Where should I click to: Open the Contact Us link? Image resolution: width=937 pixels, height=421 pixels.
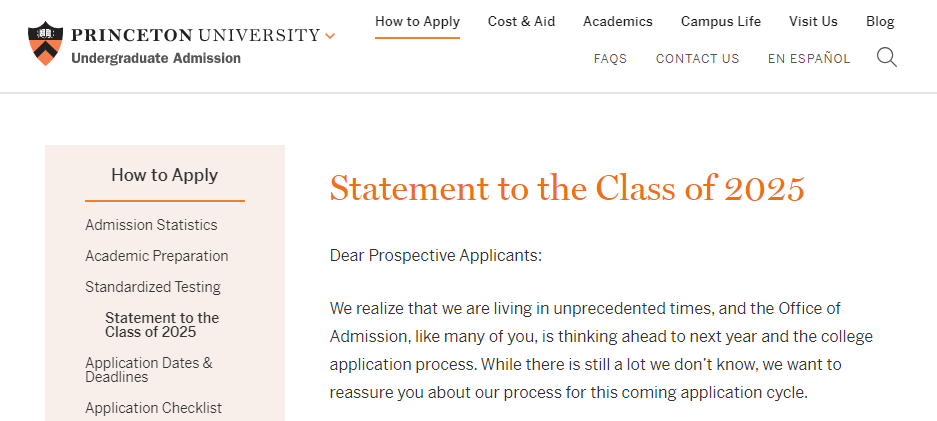pyautogui.click(x=697, y=59)
